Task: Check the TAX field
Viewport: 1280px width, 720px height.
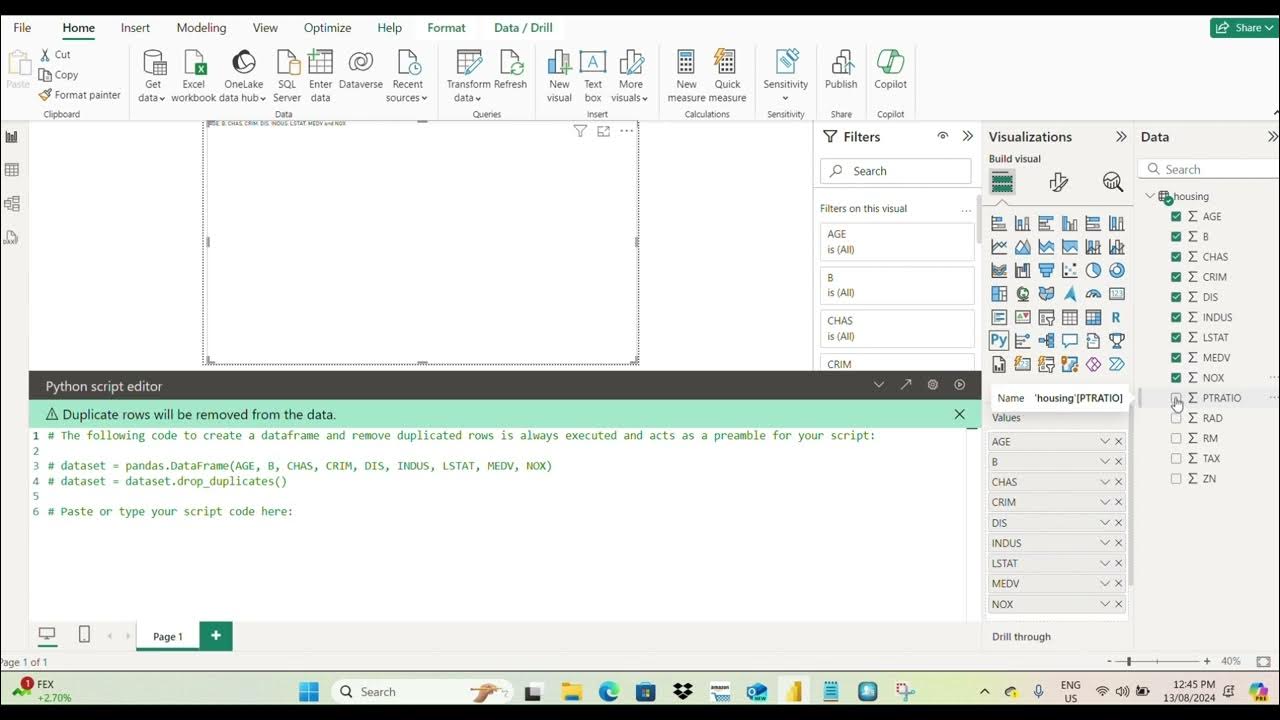Action: [1176, 458]
